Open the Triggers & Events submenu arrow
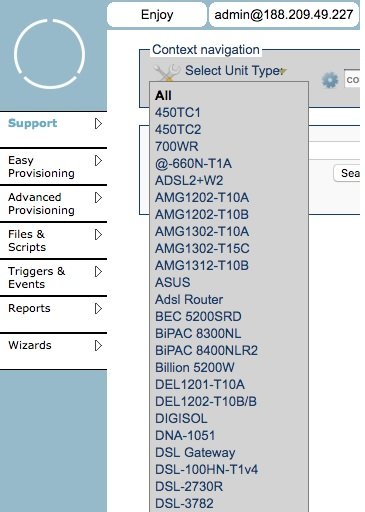The height and width of the screenshot is (512, 365). click(98, 272)
